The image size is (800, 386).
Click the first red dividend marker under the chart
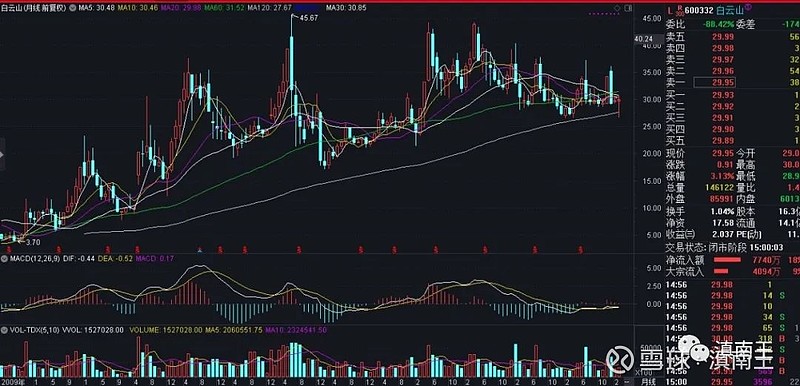click(x=8, y=249)
